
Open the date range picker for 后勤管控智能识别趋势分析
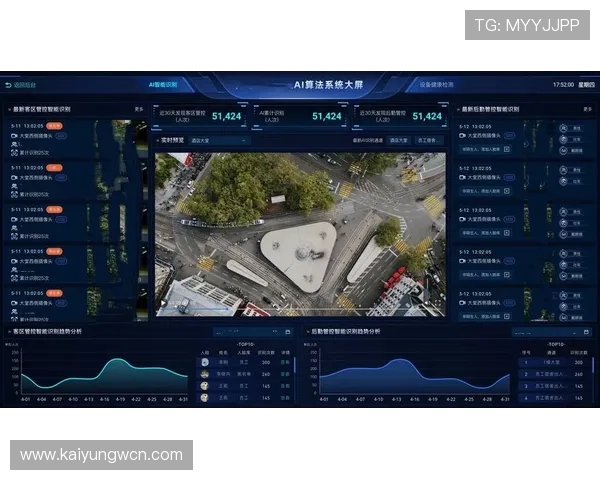(x=551, y=332)
